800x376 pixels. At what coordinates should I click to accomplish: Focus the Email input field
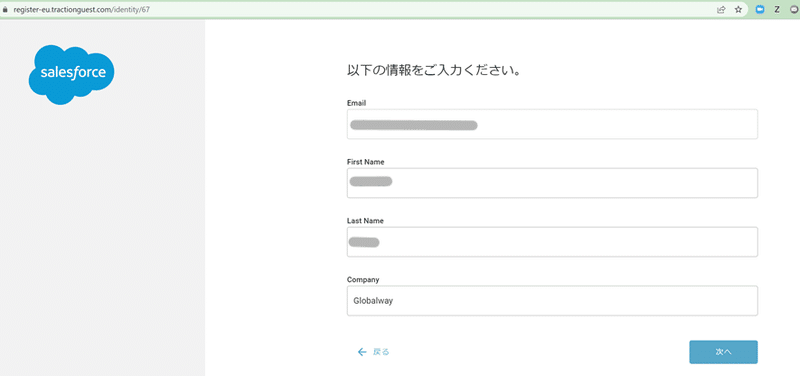tap(552, 124)
